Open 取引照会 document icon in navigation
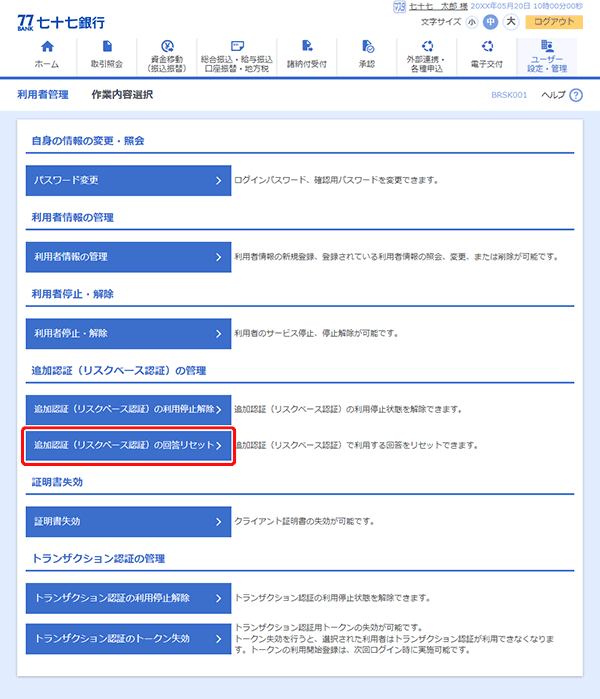This screenshot has width=600, height=699. (x=107, y=47)
